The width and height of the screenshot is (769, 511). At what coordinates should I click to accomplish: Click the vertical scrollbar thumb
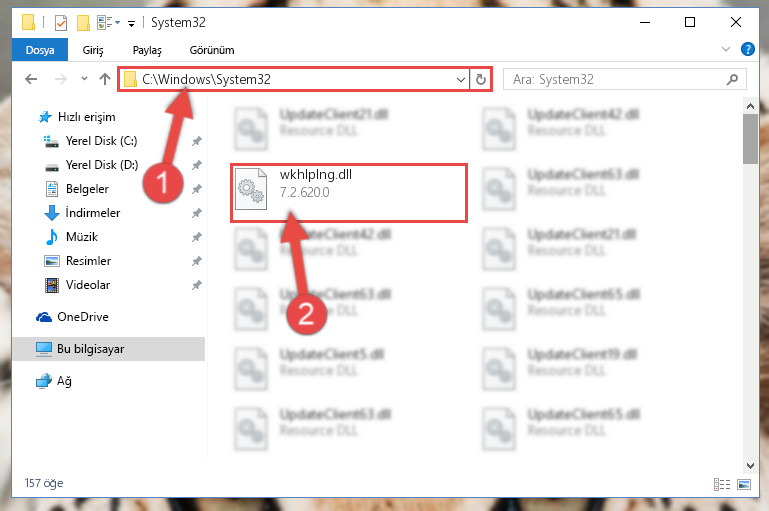750,139
